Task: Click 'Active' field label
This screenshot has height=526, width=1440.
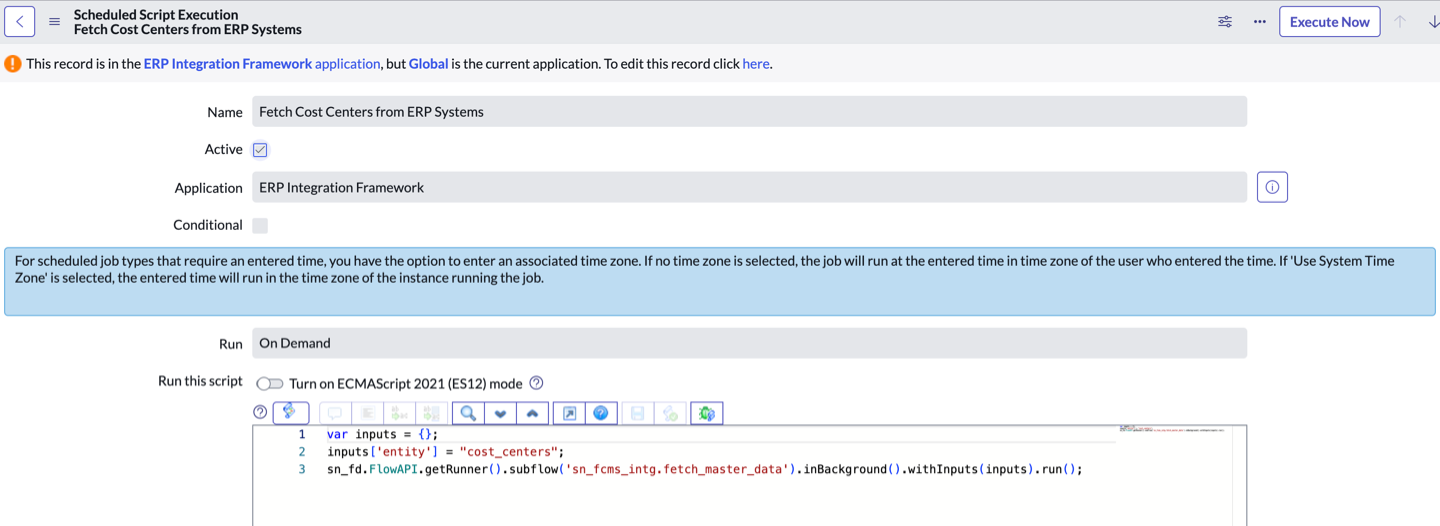Action: (x=223, y=149)
